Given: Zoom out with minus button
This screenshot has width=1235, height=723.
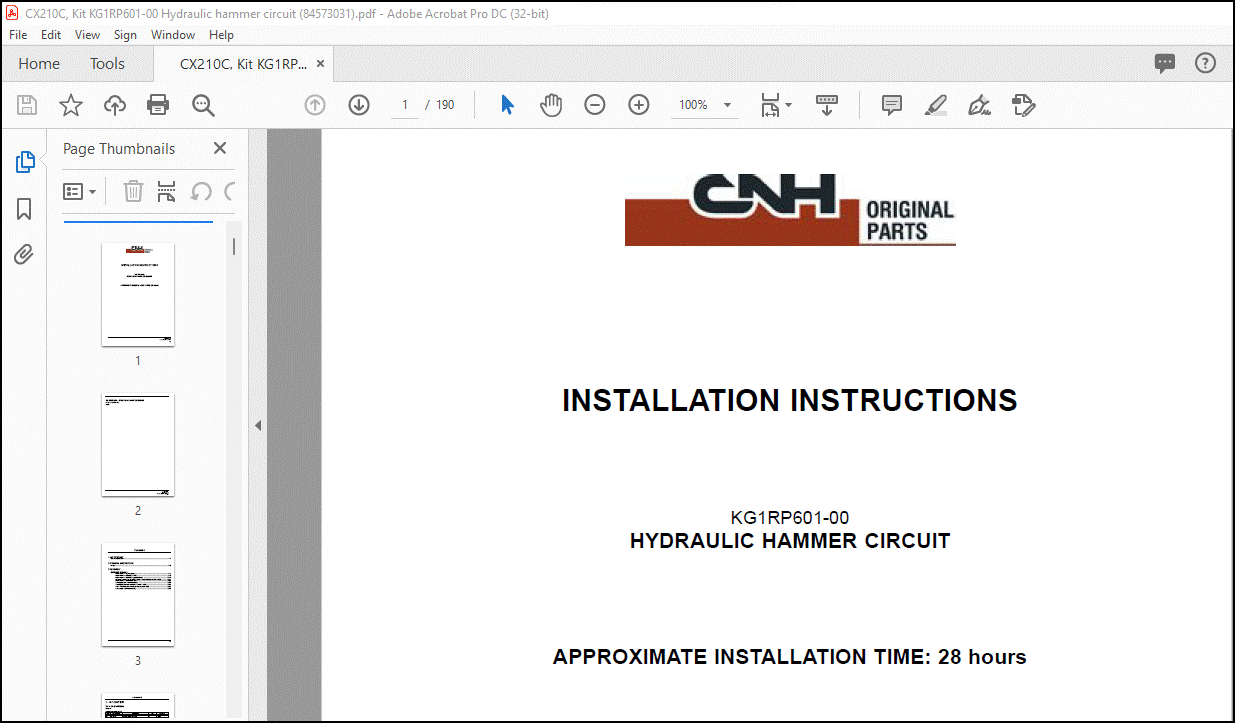Looking at the screenshot, I should pos(595,105).
